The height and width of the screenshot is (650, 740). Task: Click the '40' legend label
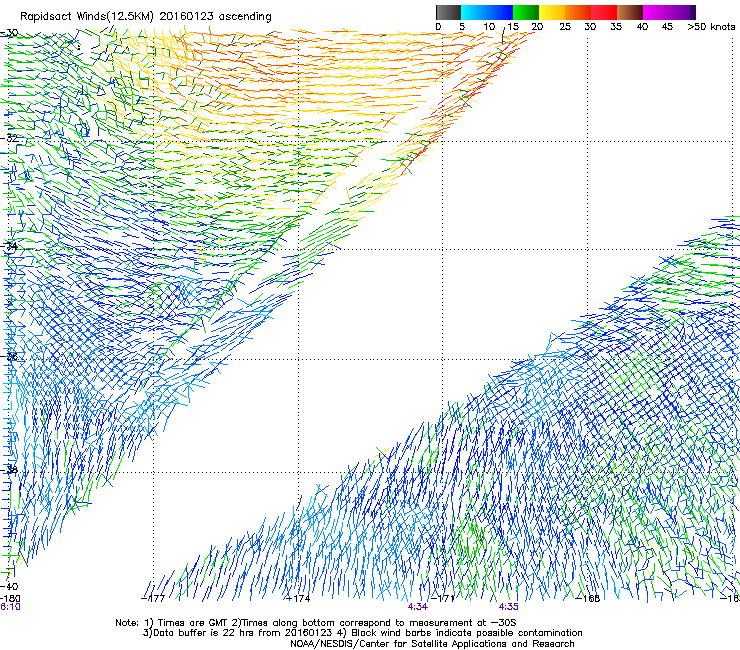[x=642, y=27]
